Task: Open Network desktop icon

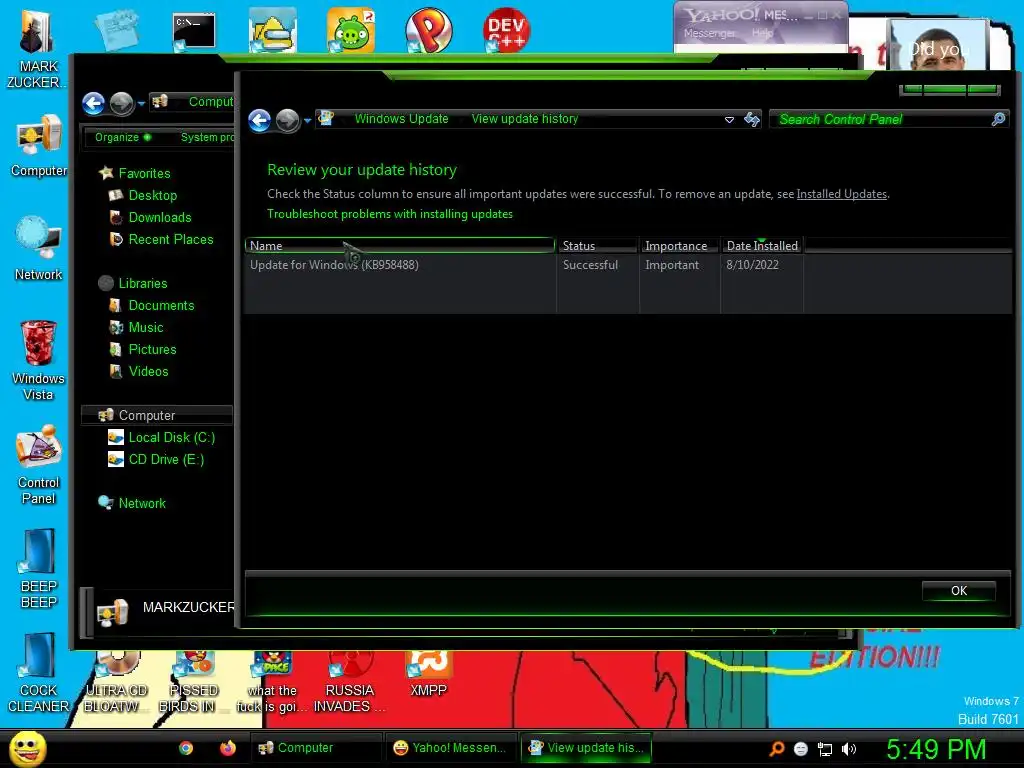Action: [39, 248]
